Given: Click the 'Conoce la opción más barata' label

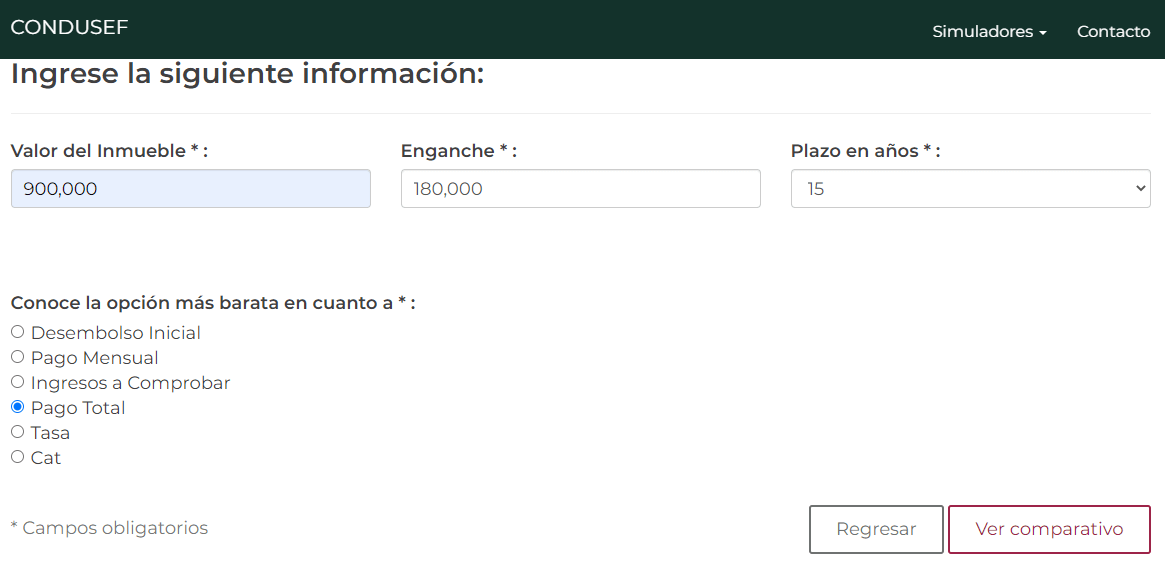Looking at the screenshot, I should click(x=212, y=303).
